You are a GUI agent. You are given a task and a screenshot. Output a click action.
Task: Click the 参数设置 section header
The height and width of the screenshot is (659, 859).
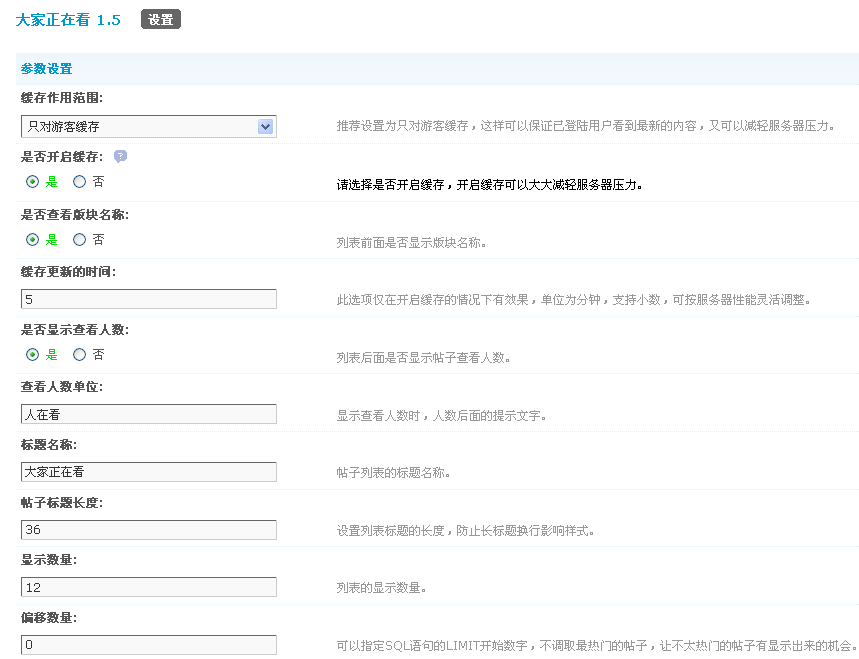coord(46,69)
